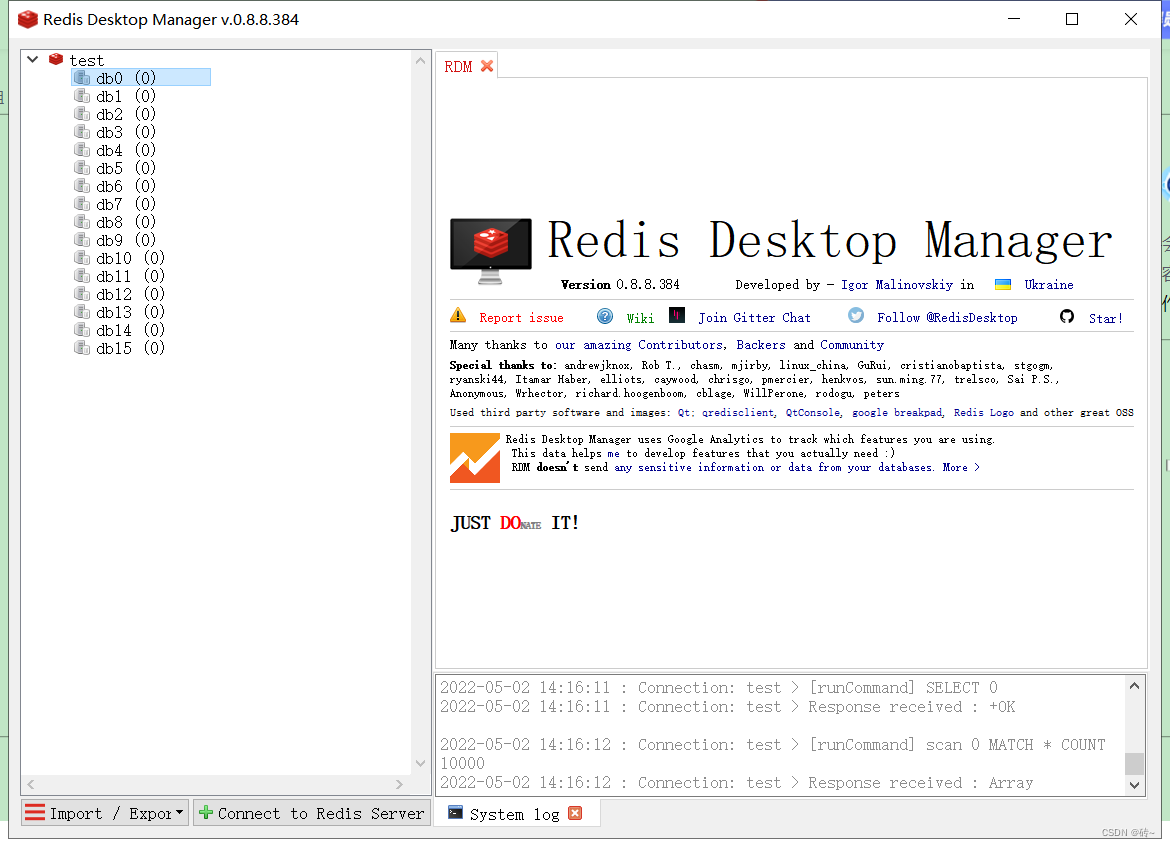
Task: Click the db4 database icon
Action: pos(82,150)
